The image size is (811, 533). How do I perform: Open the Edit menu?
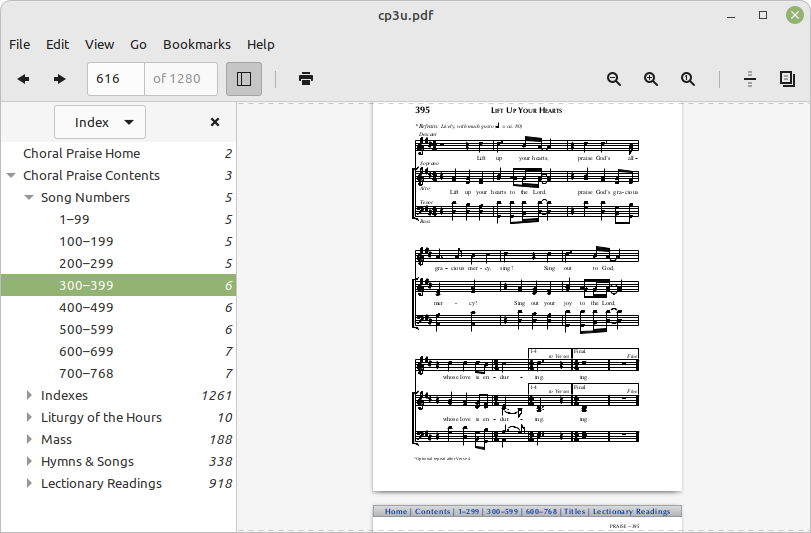coord(57,44)
